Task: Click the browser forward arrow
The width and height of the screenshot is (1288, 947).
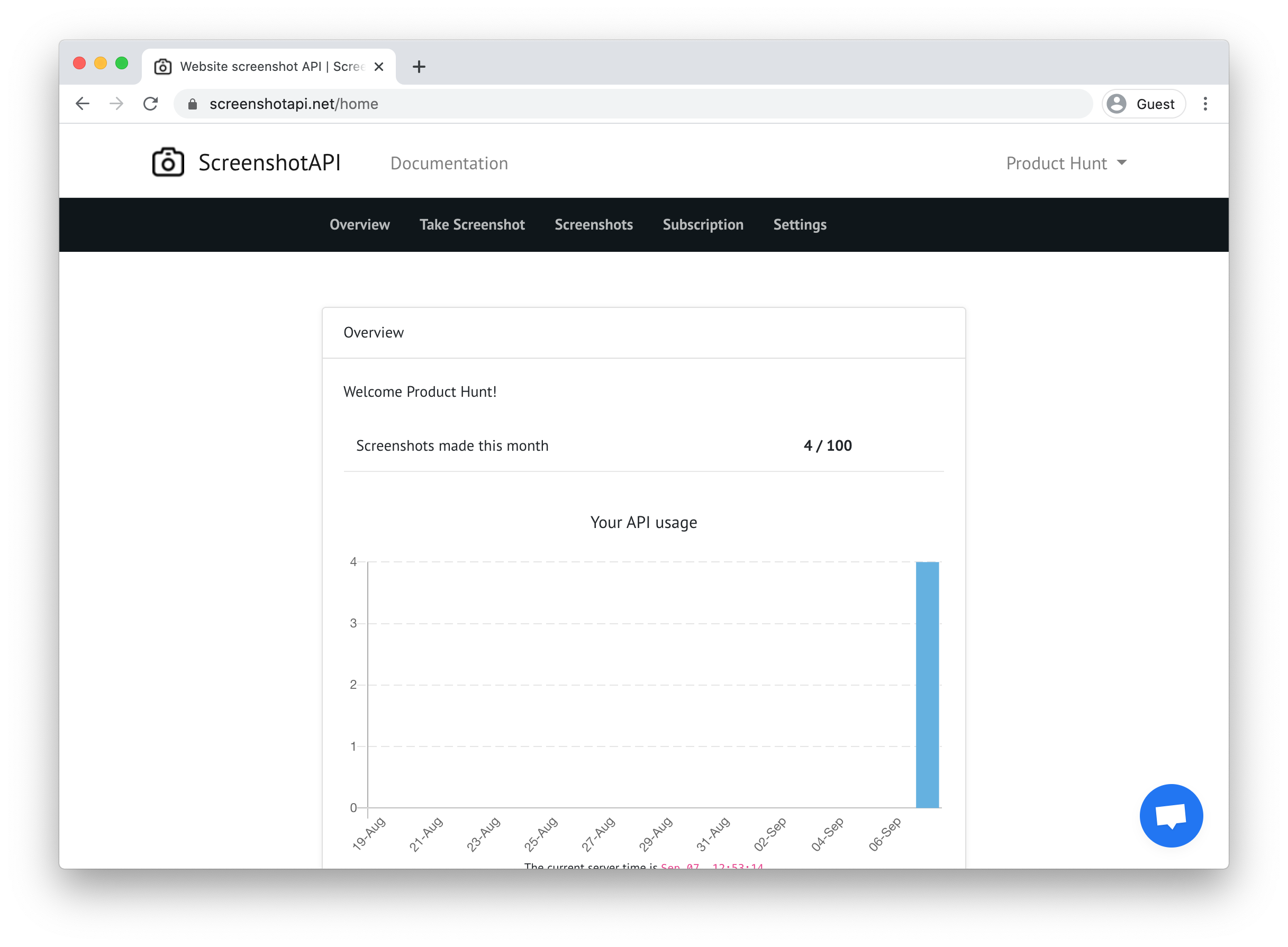Action: (116, 104)
